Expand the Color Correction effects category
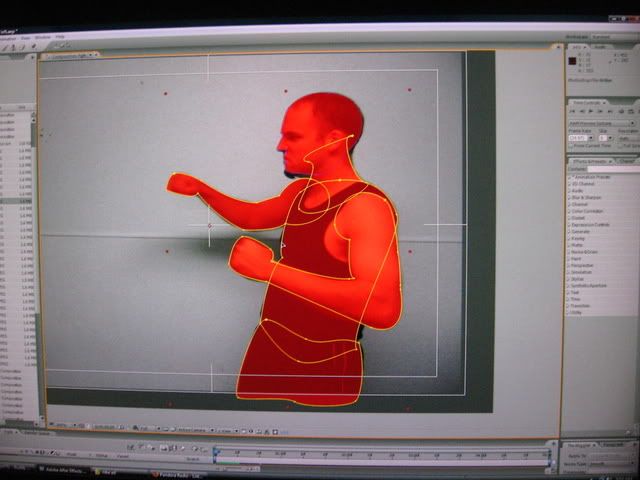Image resolution: width=640 pixels, height=480 pixels. click(569, 211)
